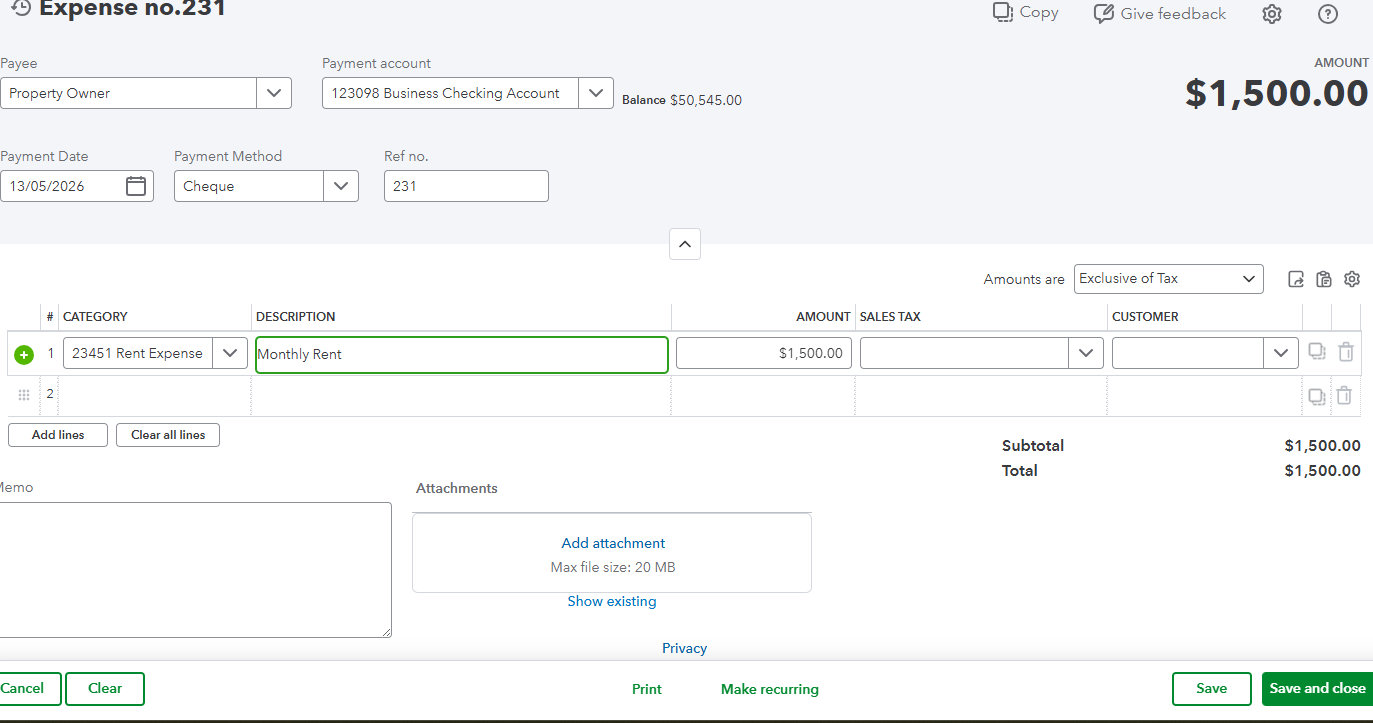Image resolution: width=1373 pixels, height=723 pixels.
Task: Click the Add lines button
Action: click(58, 435)
